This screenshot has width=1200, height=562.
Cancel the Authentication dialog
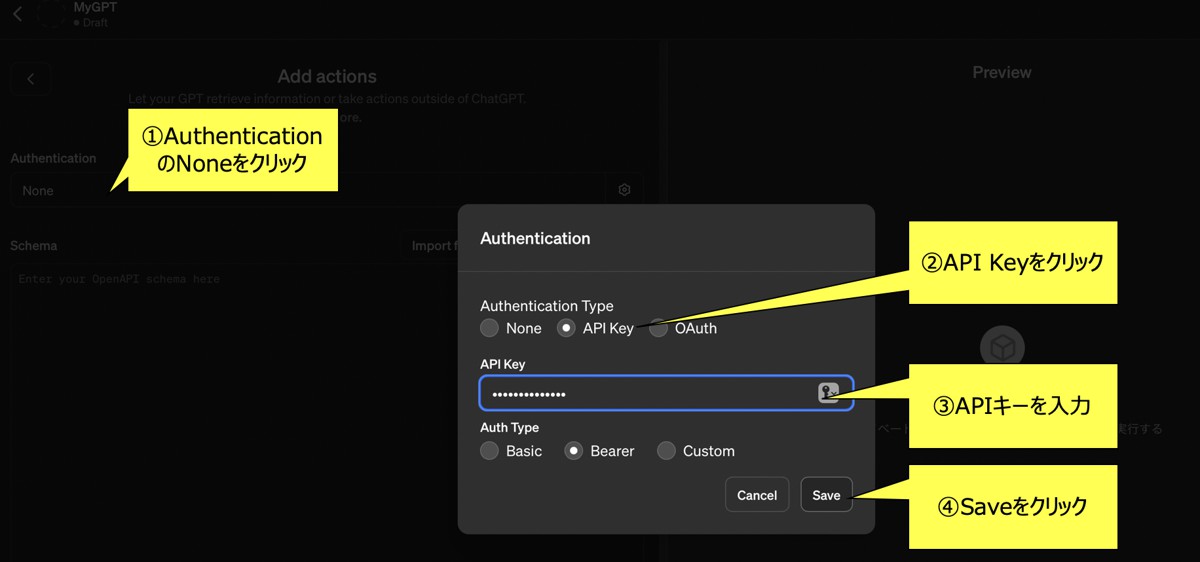coord(757,495)
